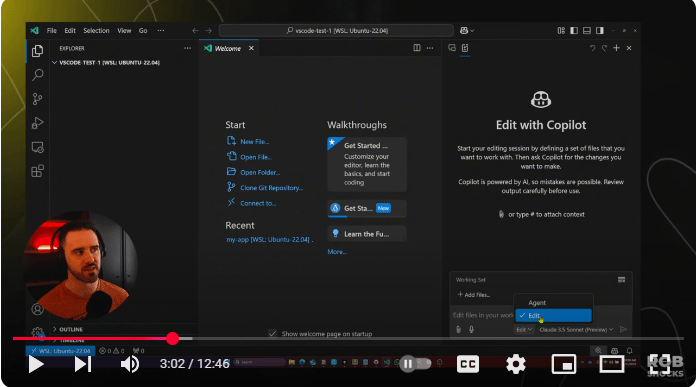
Task: Split the editor right
Action: coord(417,48)
